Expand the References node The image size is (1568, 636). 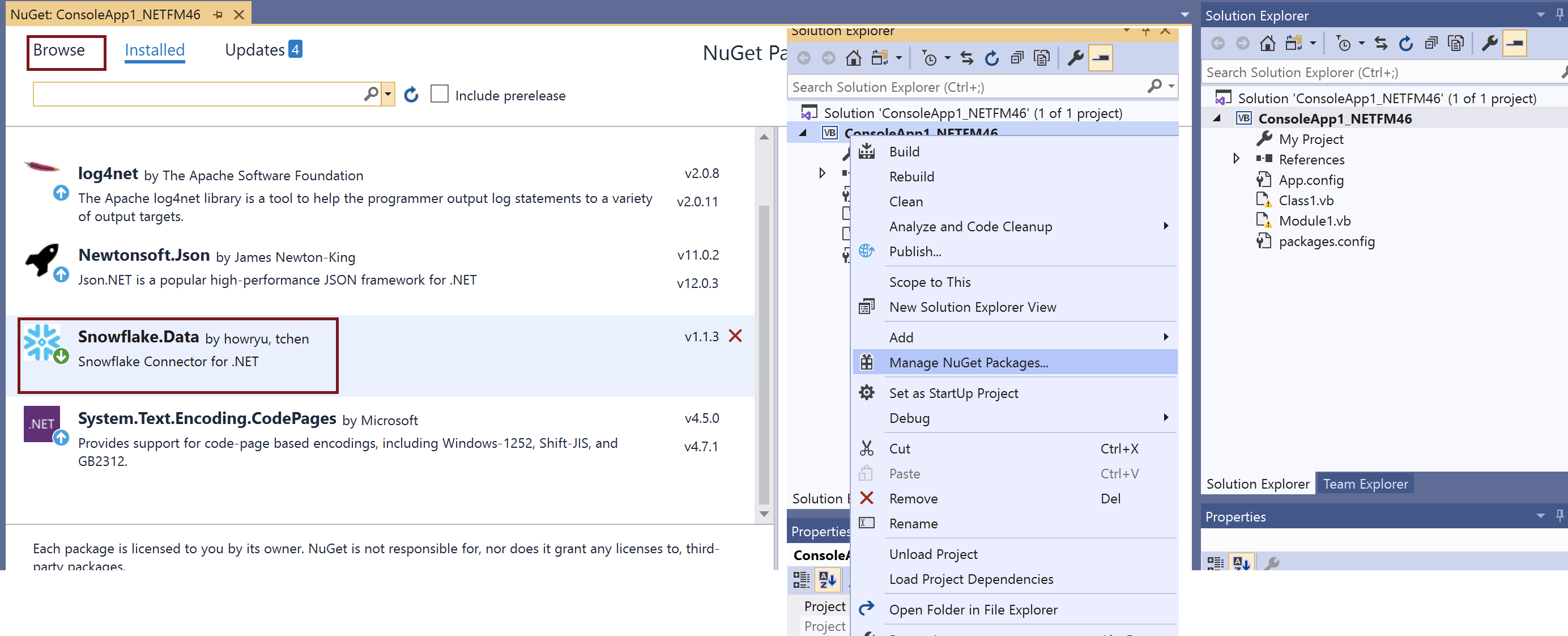pos(1236,159)
